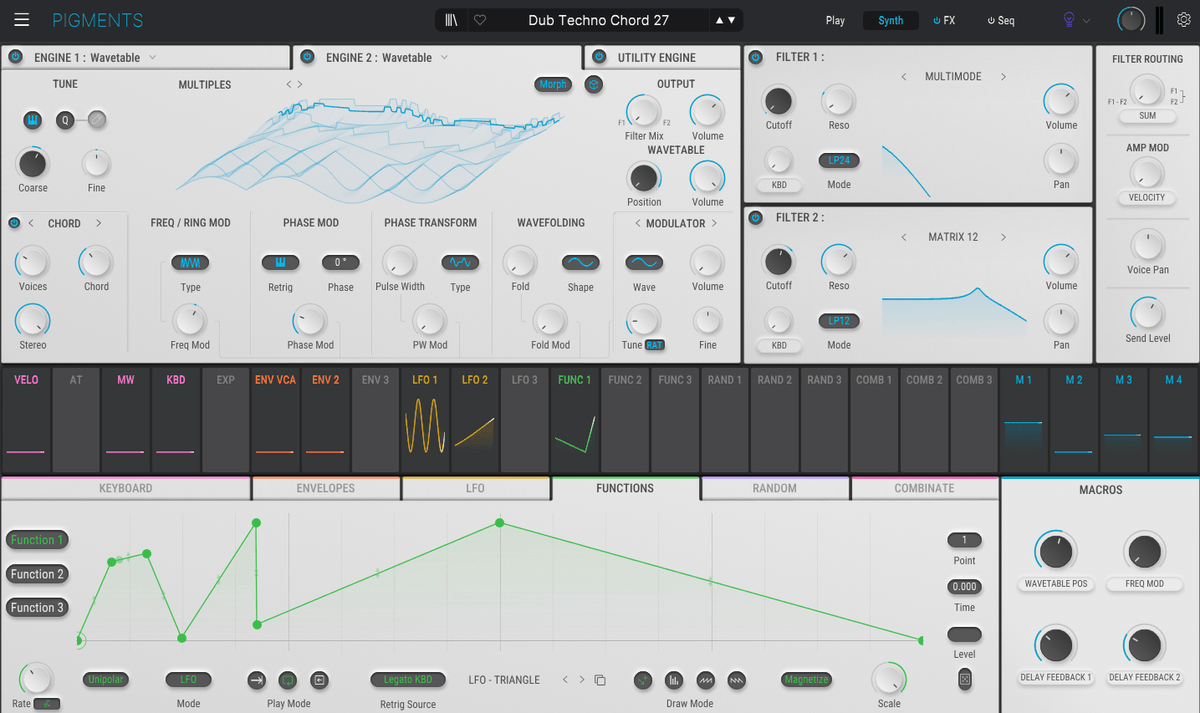Viewport: 1200px width, 713px height.
Task: Select the first Play Mode arrow icon
Action: pos(257,680)
